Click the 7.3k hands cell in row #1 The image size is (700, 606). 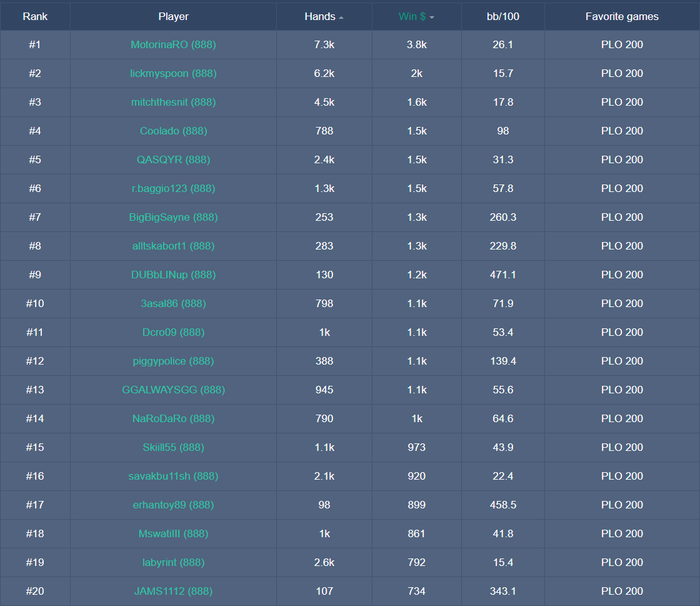click(x=324, y=45)
